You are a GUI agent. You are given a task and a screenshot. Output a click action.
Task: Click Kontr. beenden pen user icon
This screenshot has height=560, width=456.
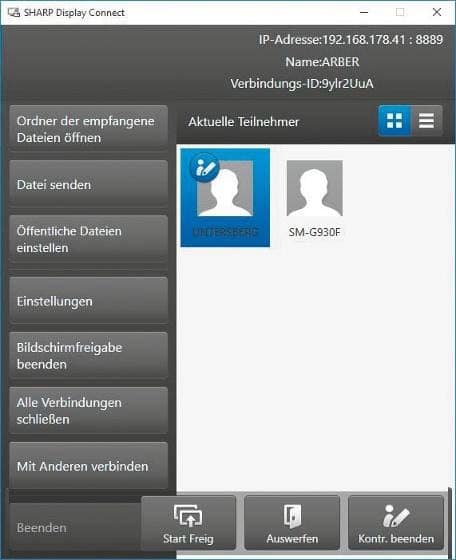point(396,516)
